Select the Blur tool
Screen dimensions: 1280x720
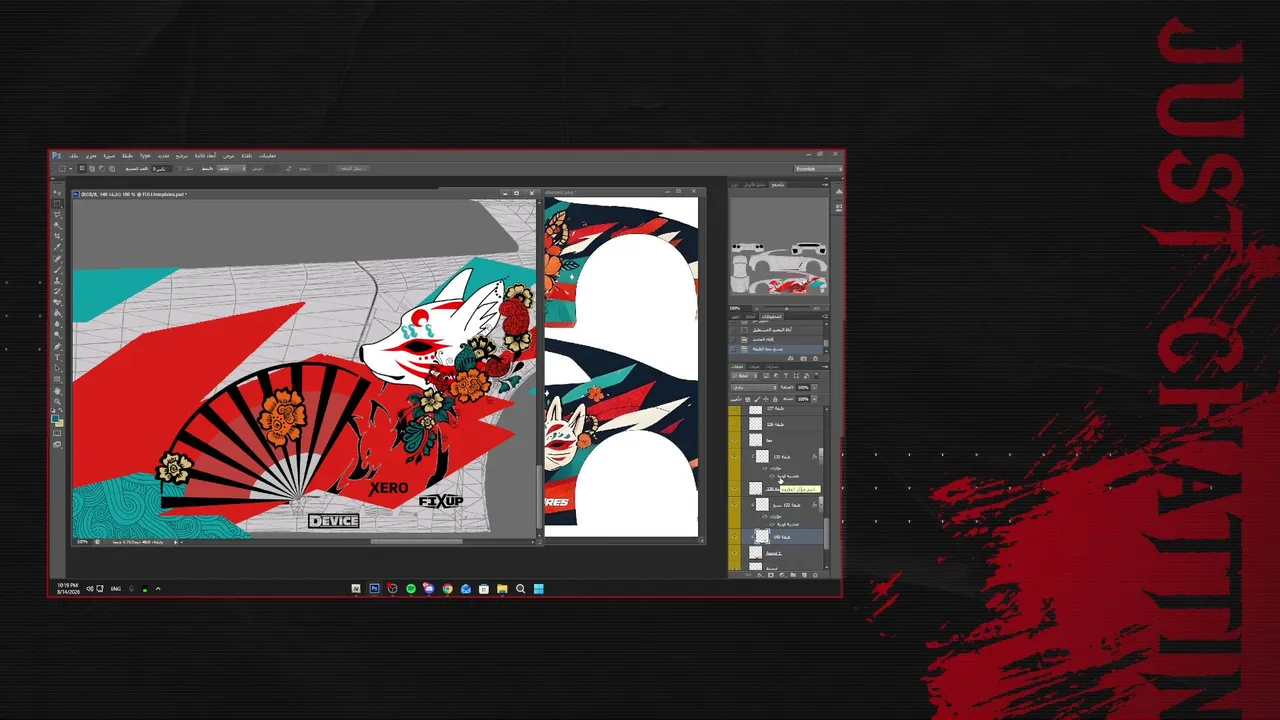[x=57, y=325]
